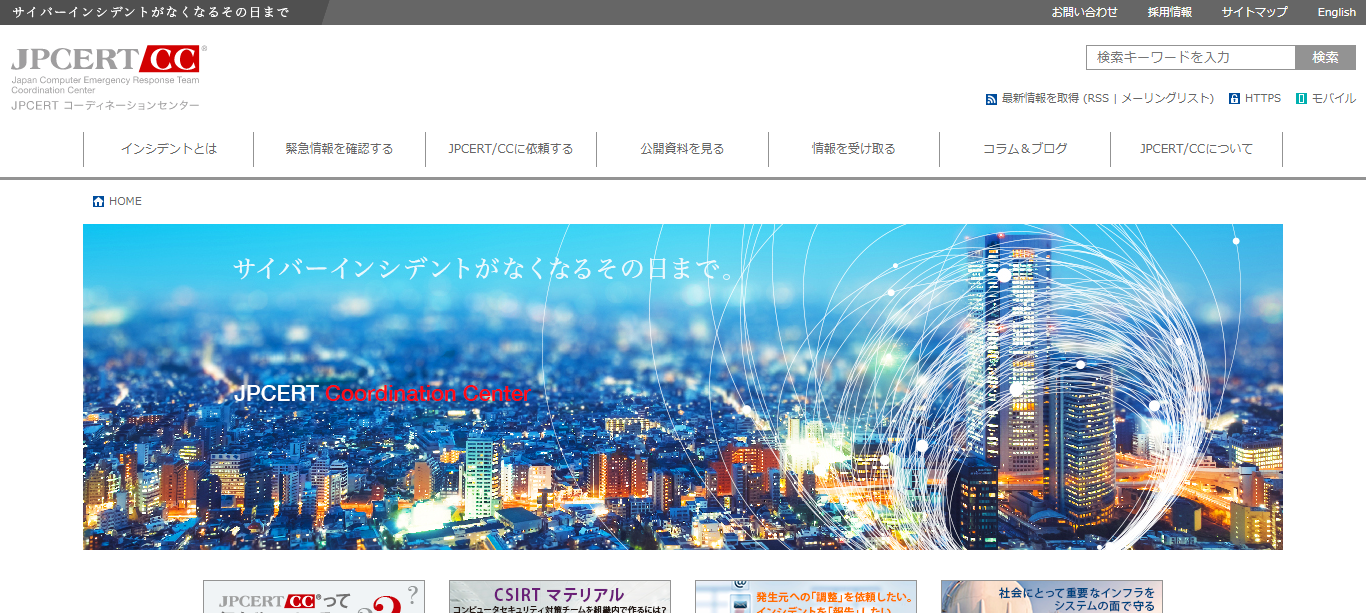This screenshot has width=1366, height=613.
Task: Open the 社会にとって重要なインフラ banner
Action: 1052,597
